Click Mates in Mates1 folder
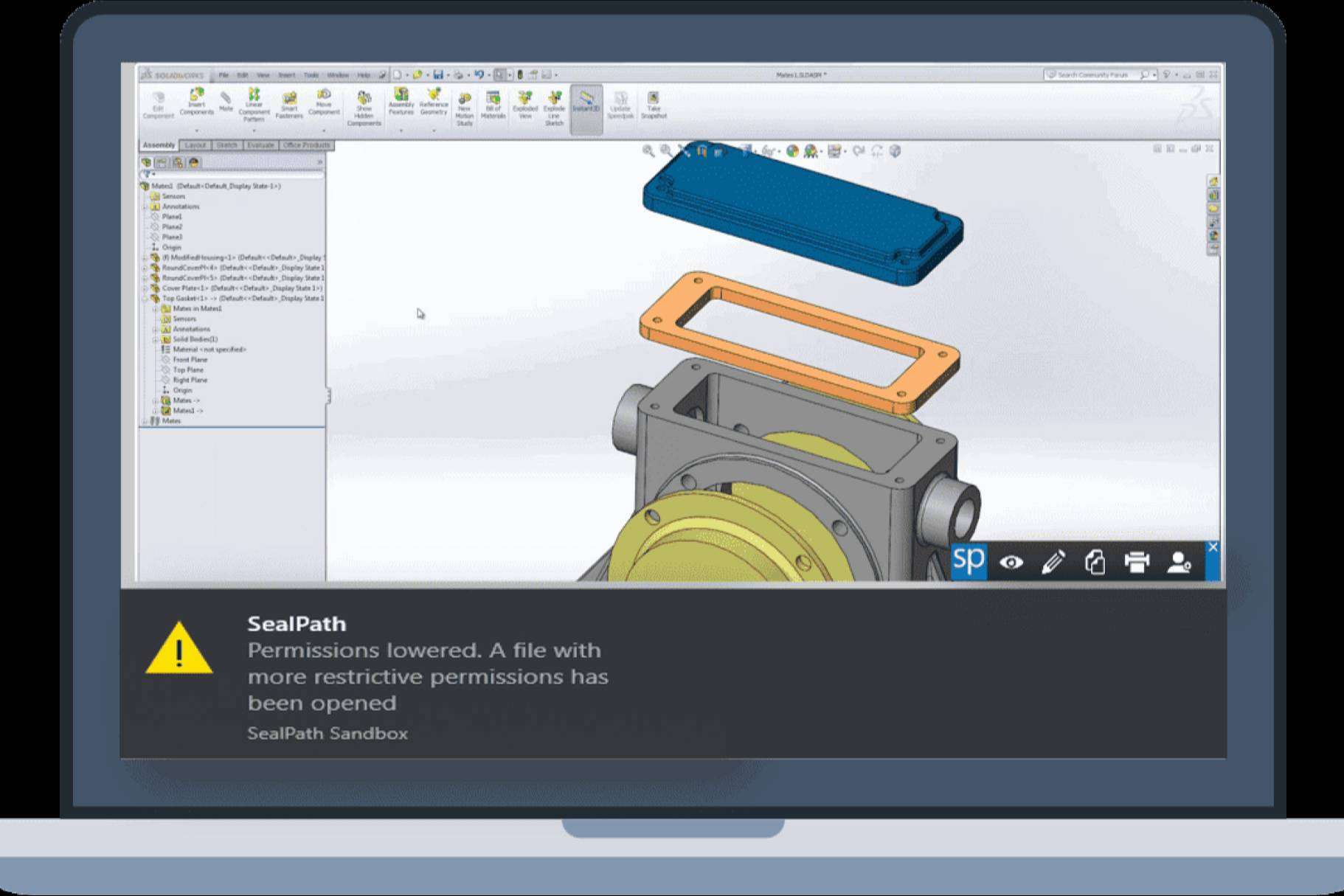 tap(197, 309)
